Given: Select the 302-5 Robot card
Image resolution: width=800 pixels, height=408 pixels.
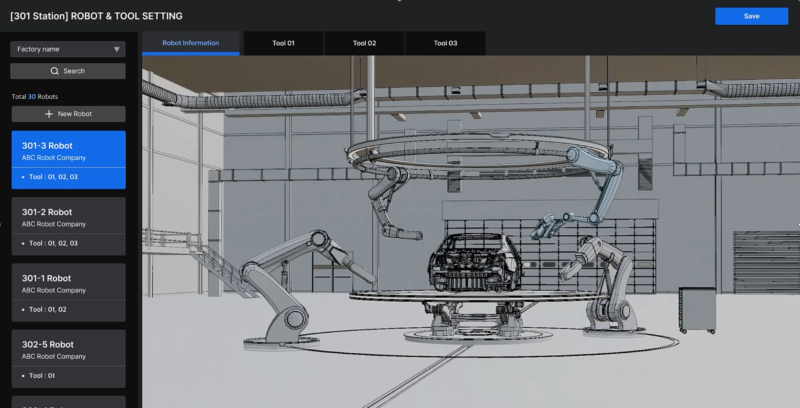Looking at the screenshot, I should click(68, 359).
